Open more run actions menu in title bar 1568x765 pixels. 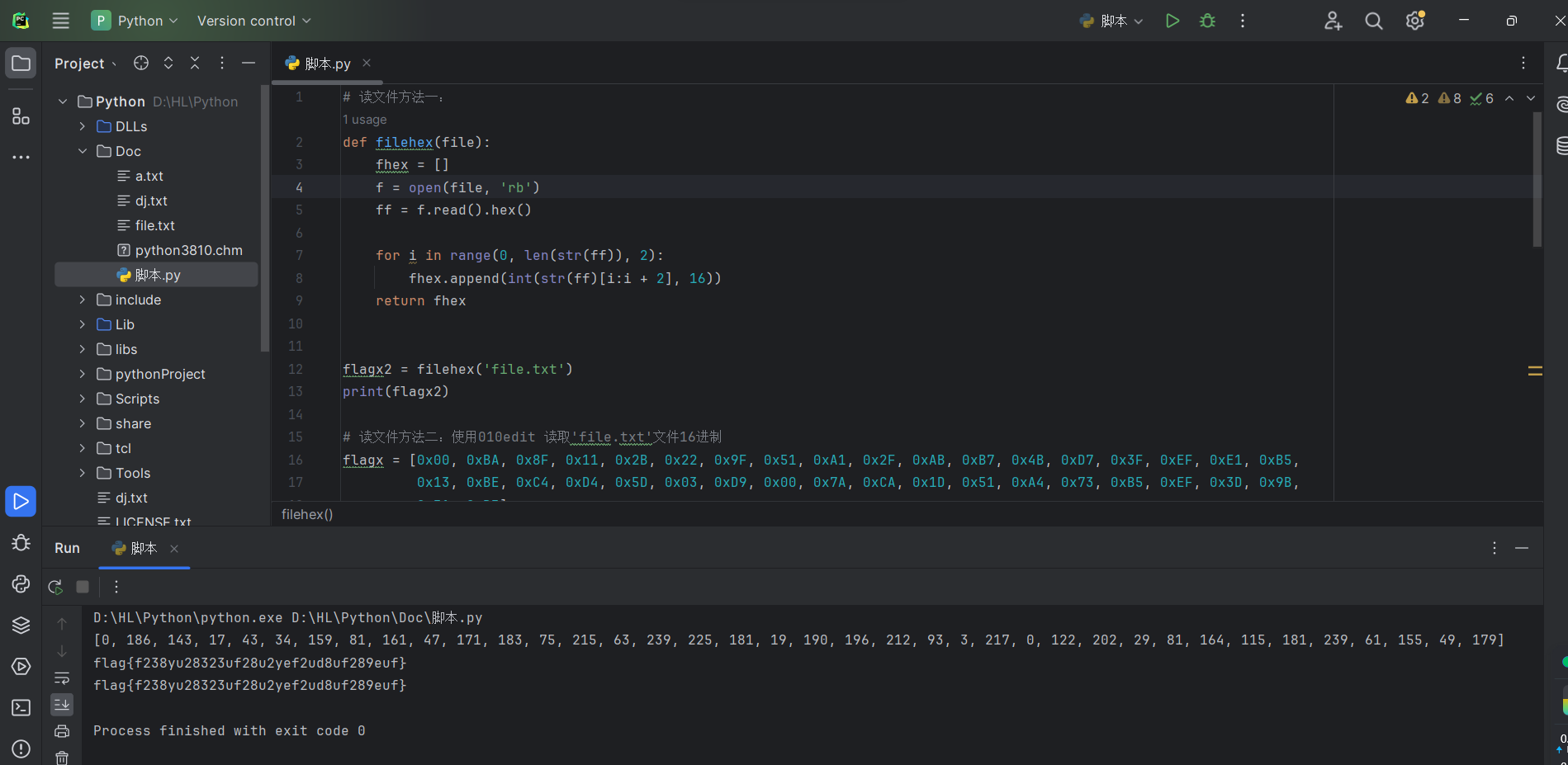tap(1243, 21)
